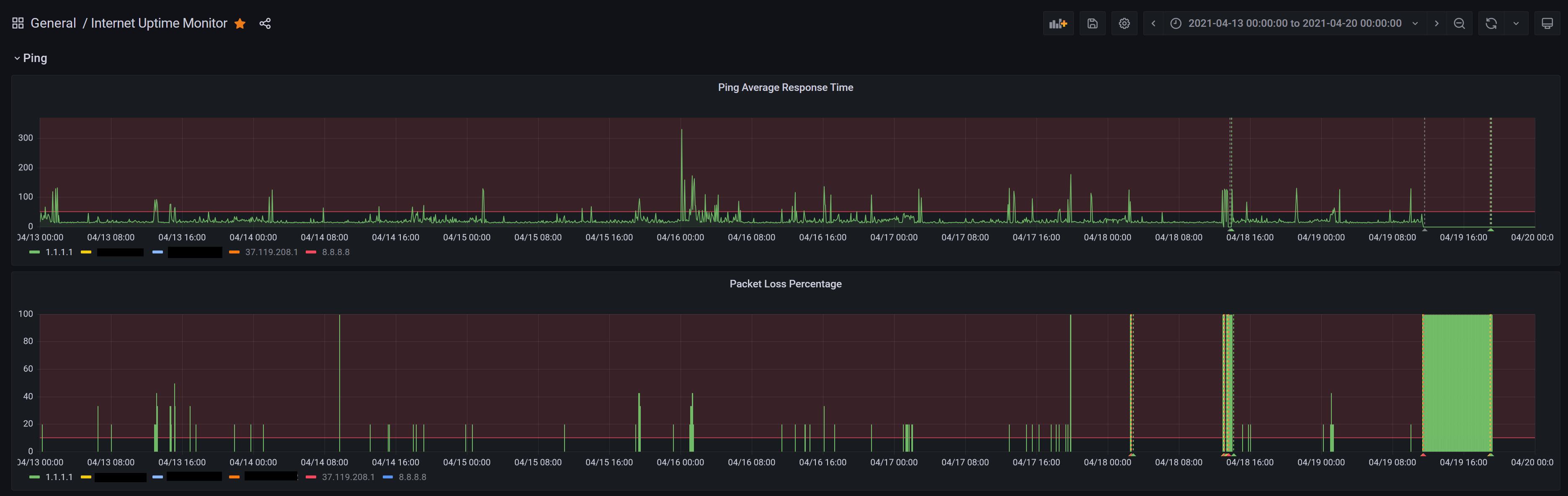Click the share dashboard icon
Image resolution: width=1568 pixels, height=496 pixels.
(x=265, y=23)
